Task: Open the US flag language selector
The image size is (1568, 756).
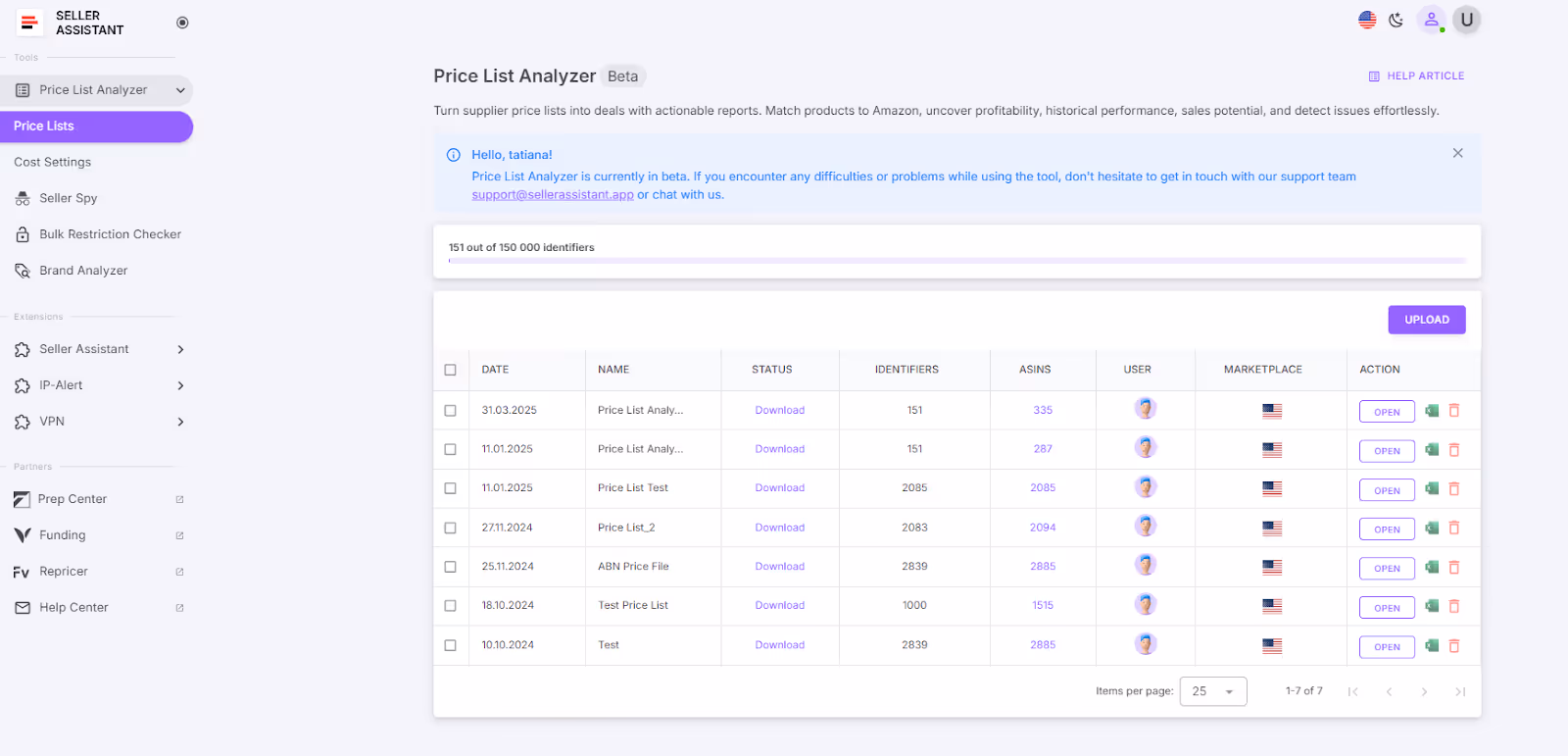Action: 1367,21
